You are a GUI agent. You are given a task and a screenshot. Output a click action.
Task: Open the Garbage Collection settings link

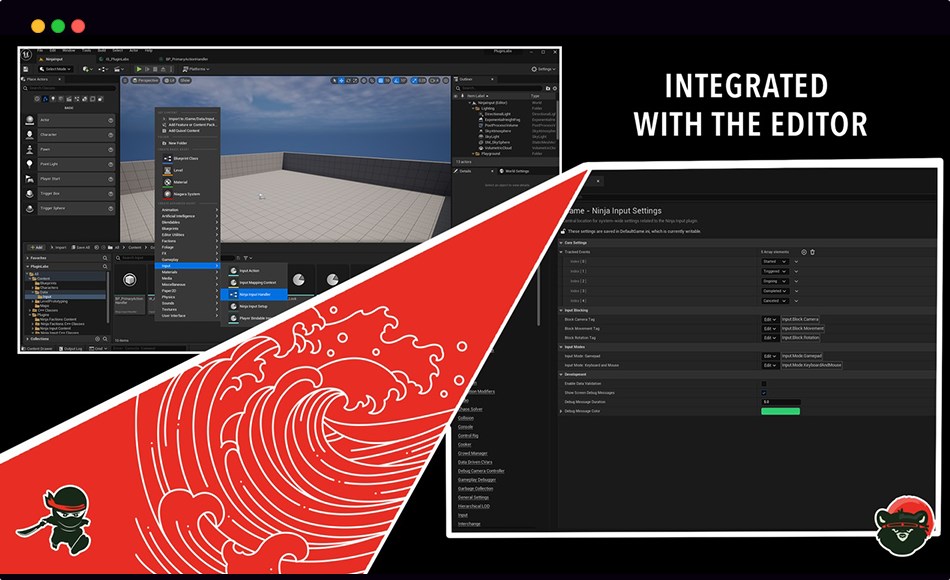477,488
